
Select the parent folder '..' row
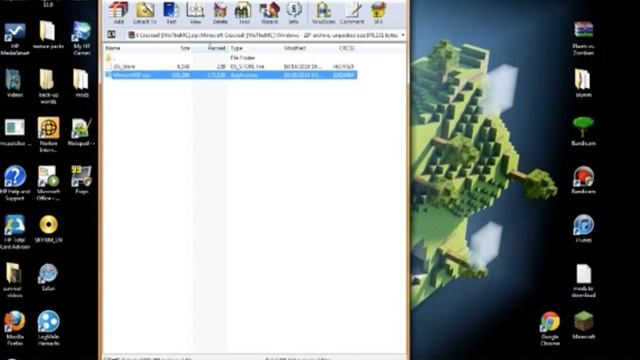[x=231, y=58]
